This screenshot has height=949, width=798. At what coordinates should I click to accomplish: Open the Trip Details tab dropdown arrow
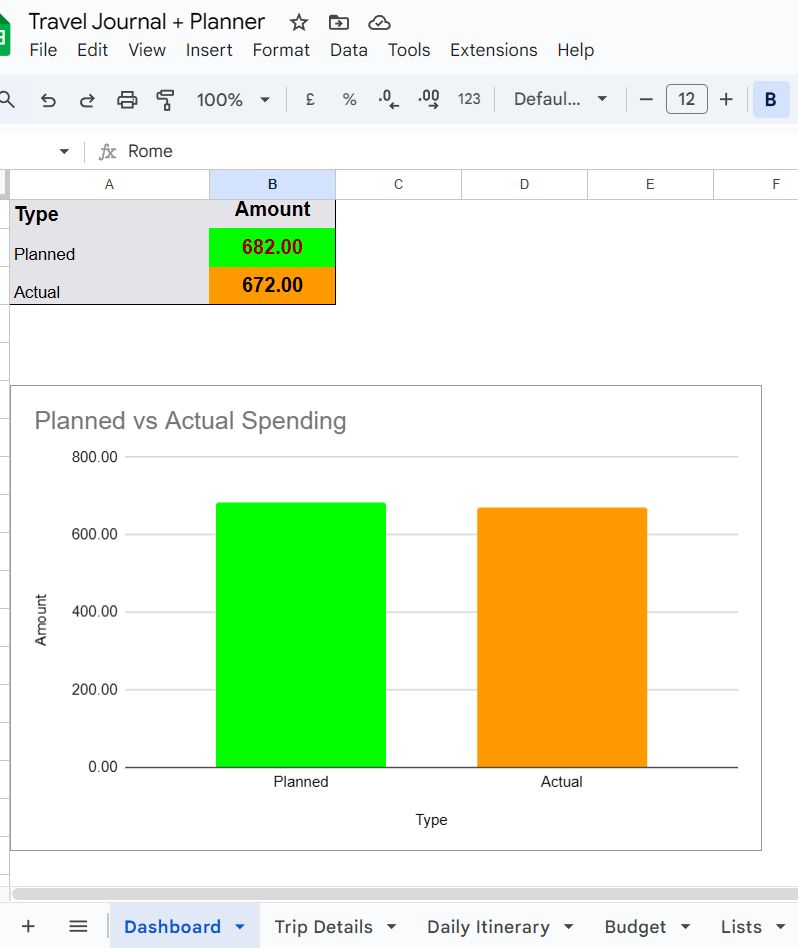pos(391,927)
